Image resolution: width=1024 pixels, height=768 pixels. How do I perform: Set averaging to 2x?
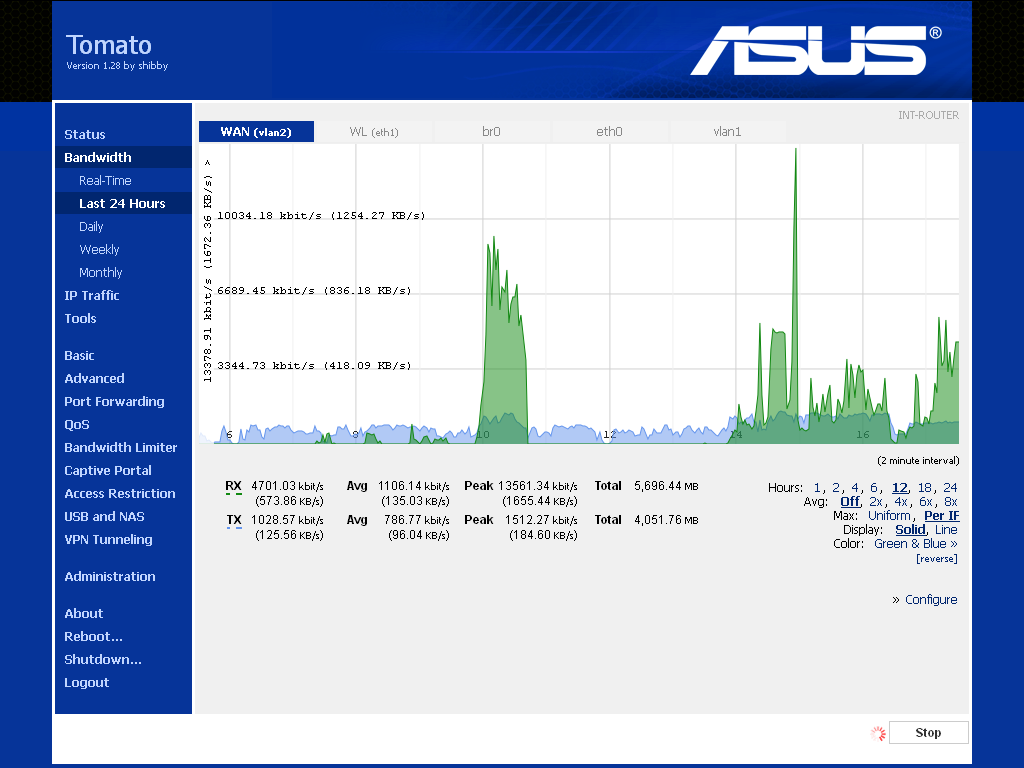pos(876,502)
